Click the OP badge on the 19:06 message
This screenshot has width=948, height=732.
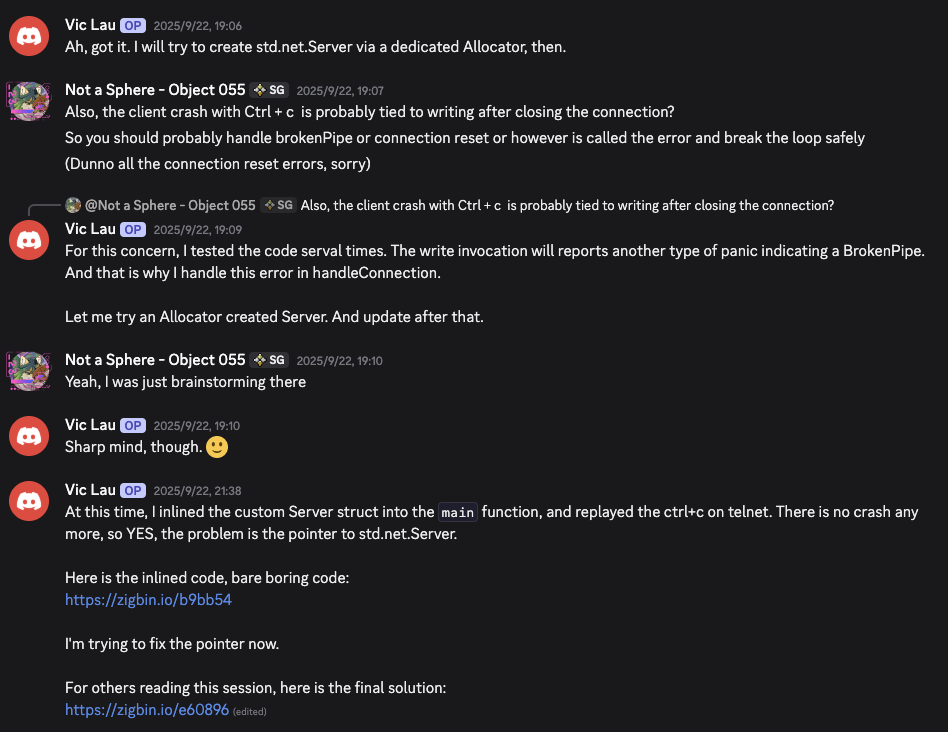[133, 25]
